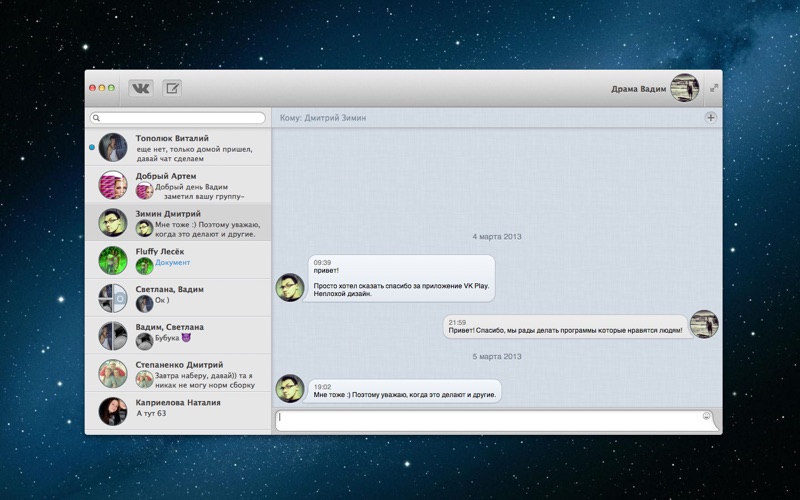Open the Fluffy Лесёк conversation

tap(178, 260)
